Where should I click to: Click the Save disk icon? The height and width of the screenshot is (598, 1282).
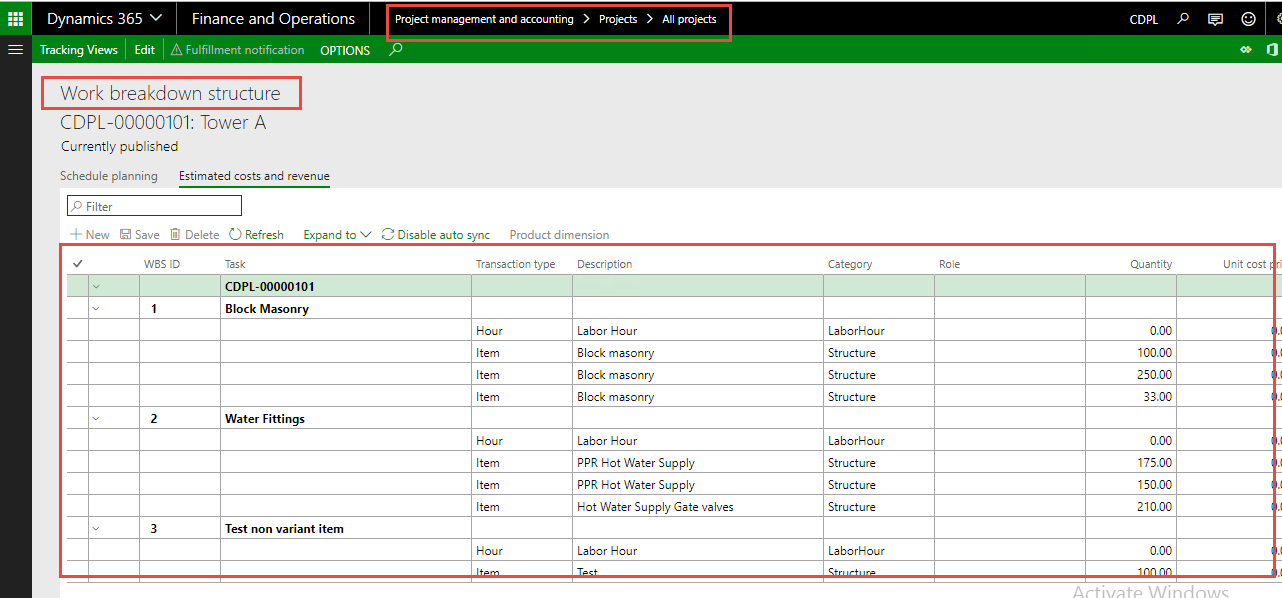pyautogui.click(x=139, y=234)
